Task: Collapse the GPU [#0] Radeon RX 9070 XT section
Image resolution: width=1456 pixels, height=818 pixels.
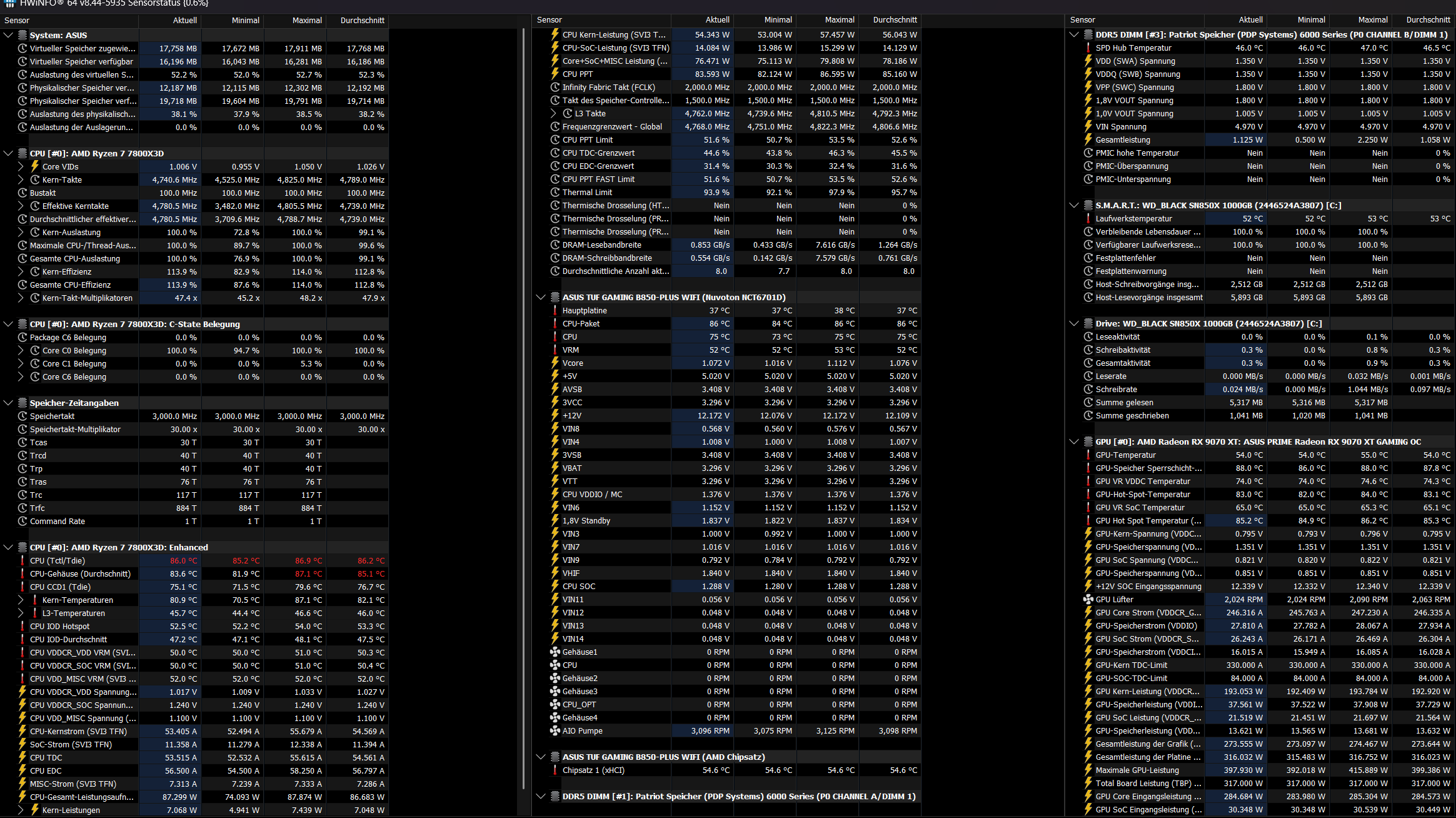Action: pyautogui.click(x=1074, y=442)
